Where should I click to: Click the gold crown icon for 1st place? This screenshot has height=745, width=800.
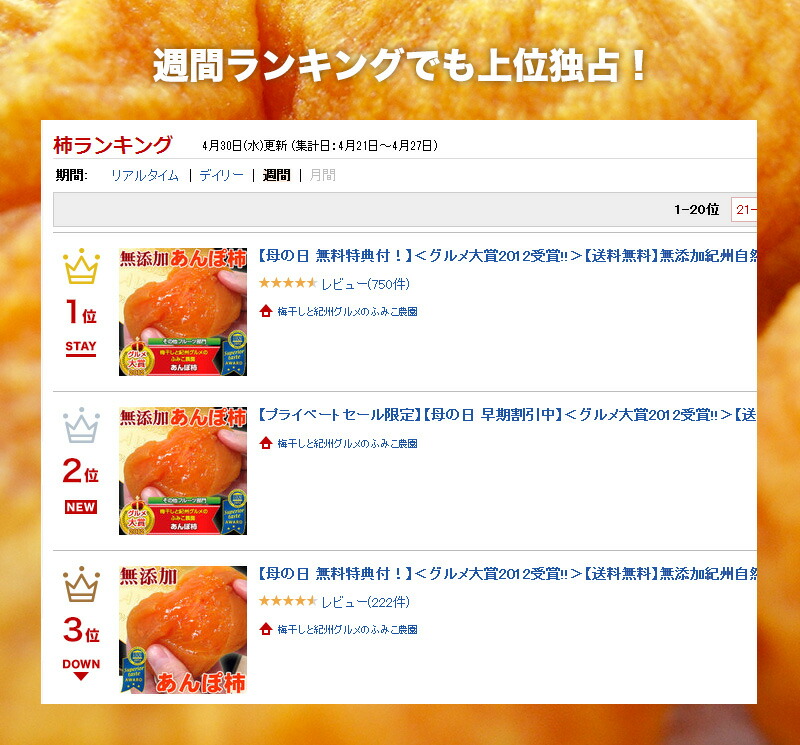pos(81,266)
